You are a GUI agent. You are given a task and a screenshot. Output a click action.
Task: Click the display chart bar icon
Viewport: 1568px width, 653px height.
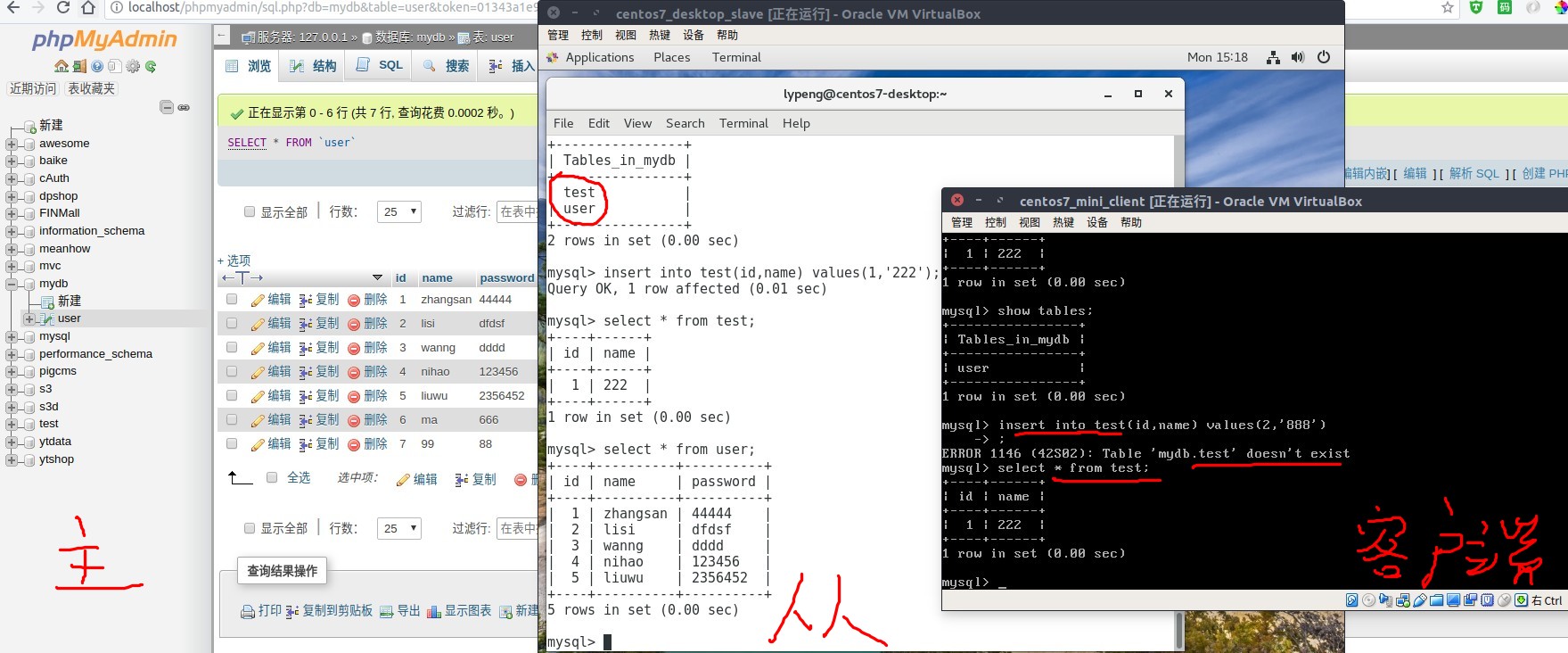coord(434,612)
